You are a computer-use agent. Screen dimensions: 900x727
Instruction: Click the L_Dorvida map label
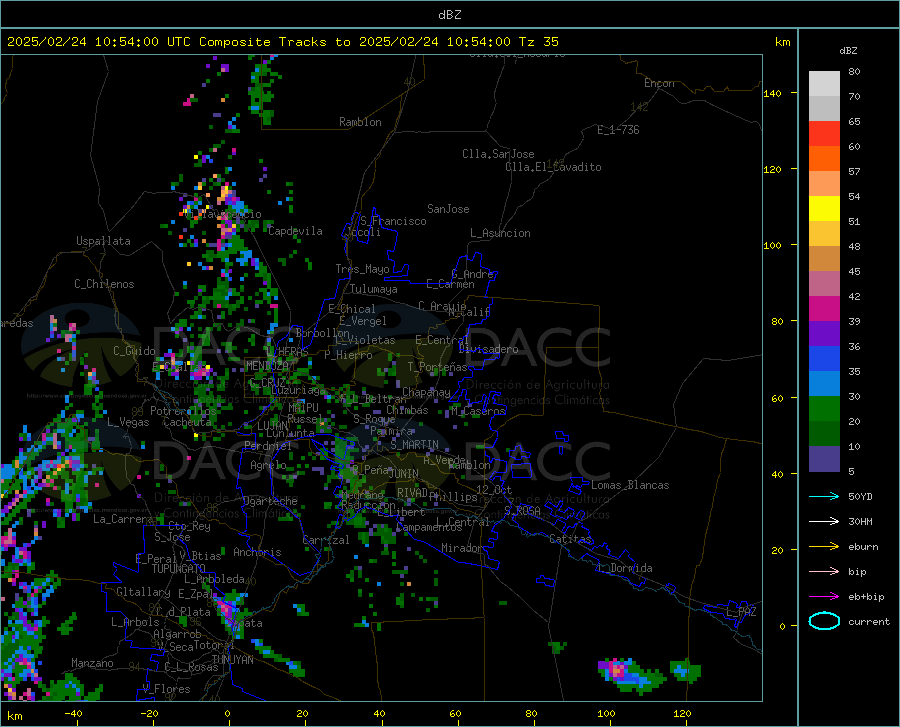pos(624,568)
